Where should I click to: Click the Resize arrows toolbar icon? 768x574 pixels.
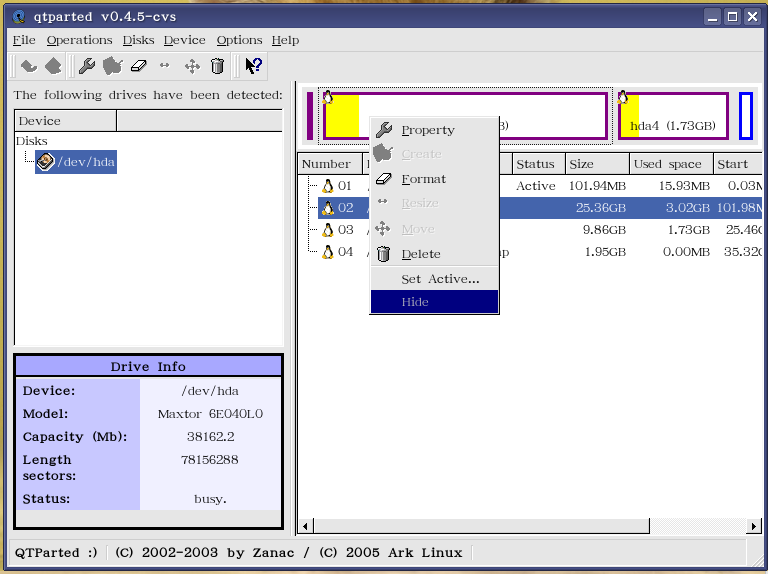[165, 65]
